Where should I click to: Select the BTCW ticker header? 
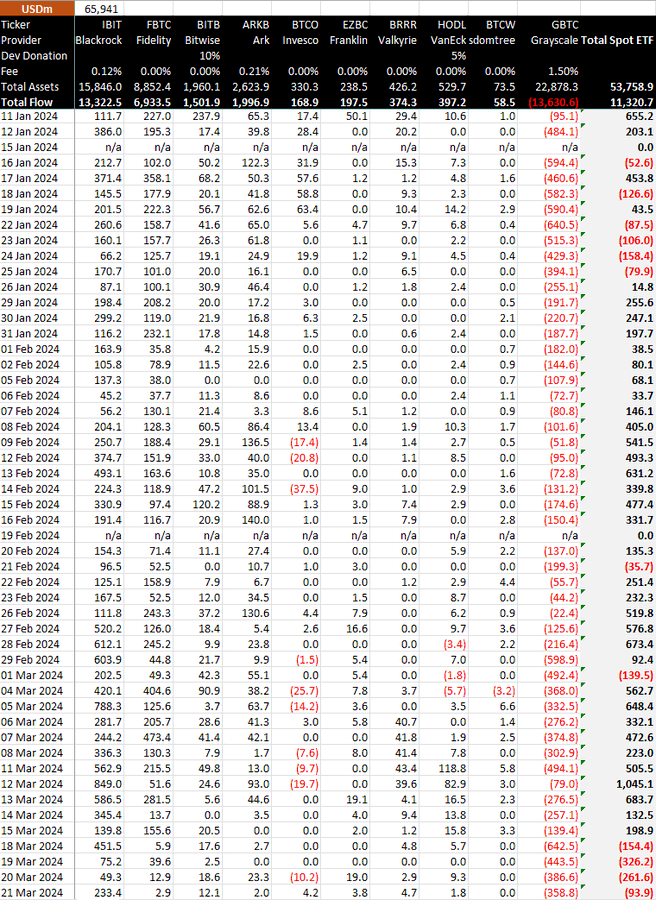[500, 25]
